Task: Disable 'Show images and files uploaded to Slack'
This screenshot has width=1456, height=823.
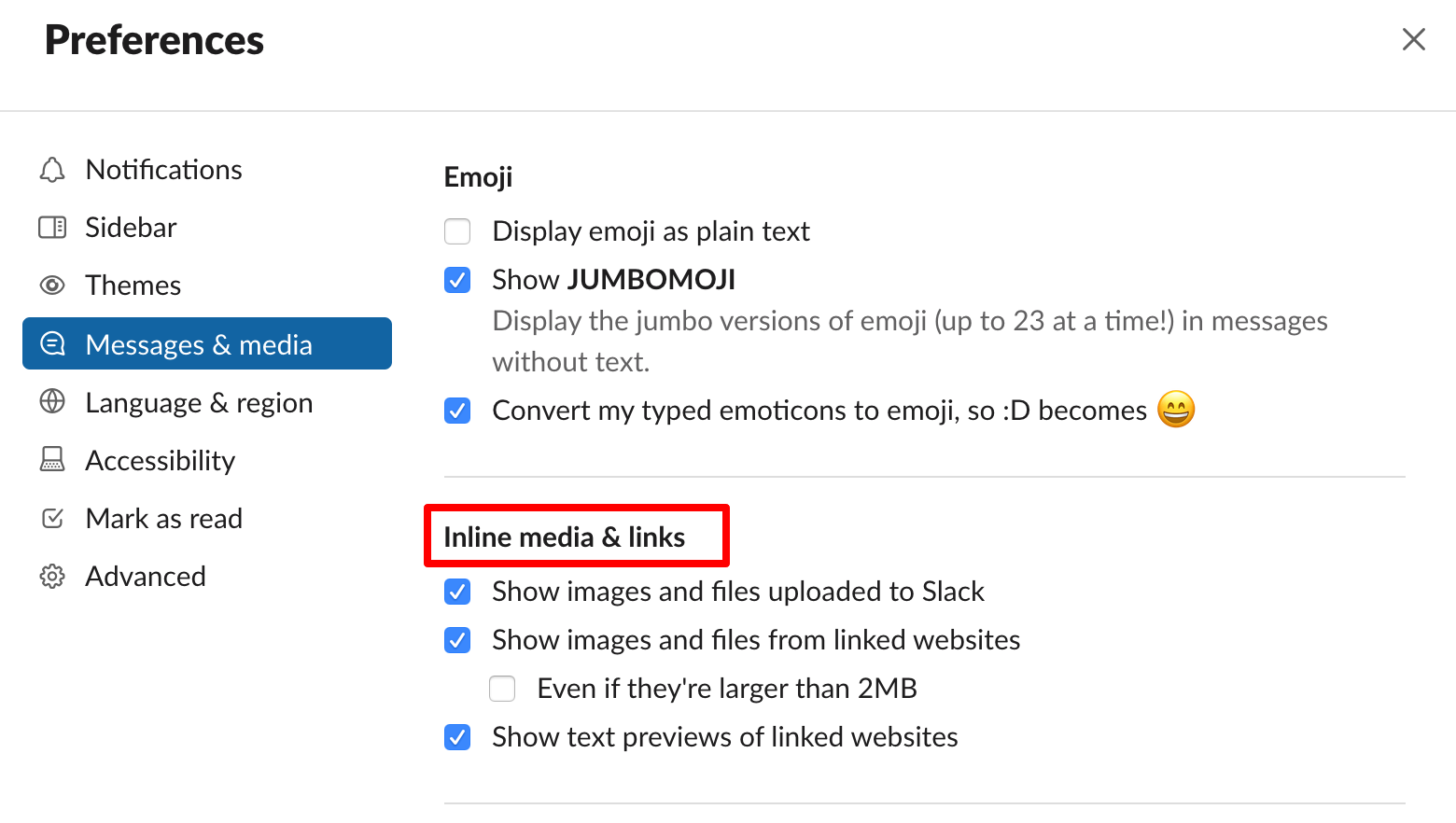Action: pyautogui.click(x=457, y=592)
